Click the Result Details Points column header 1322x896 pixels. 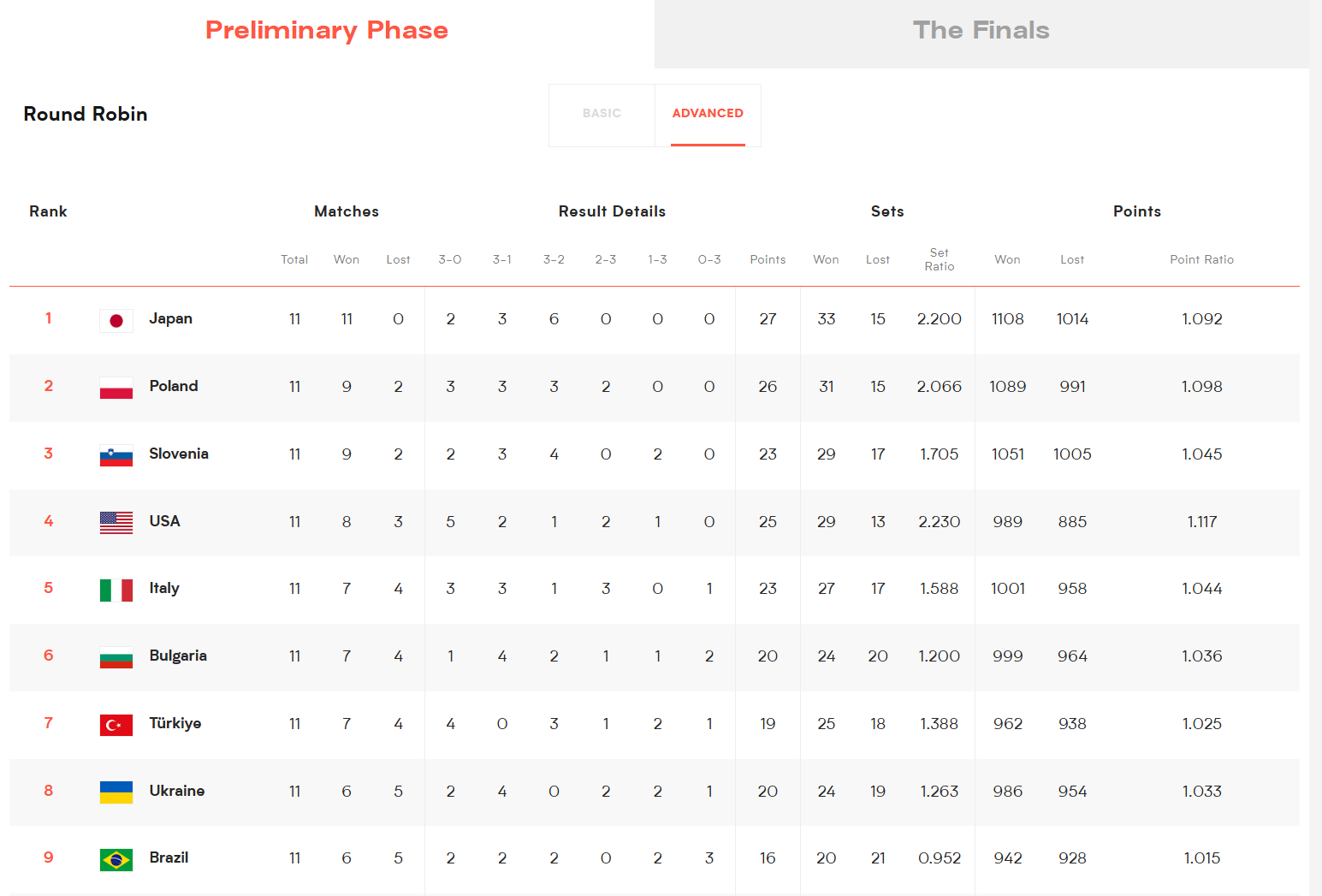click(768, 260)
